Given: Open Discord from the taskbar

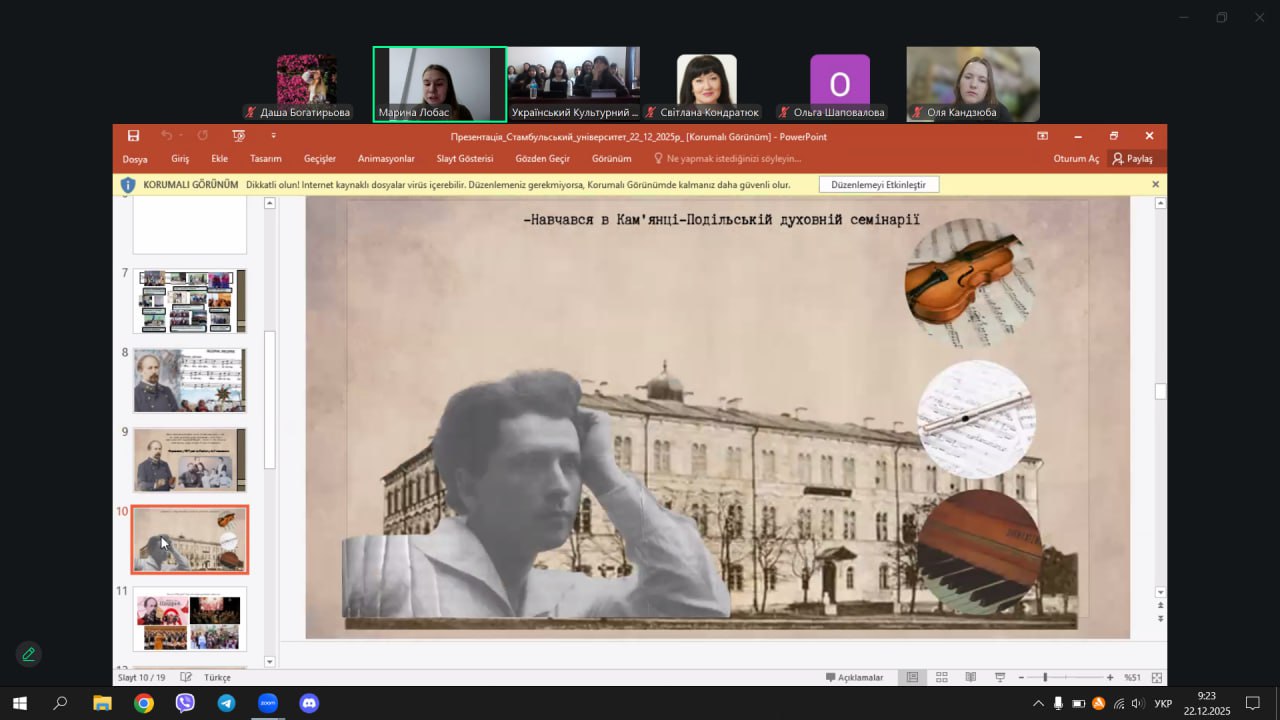Looking at the screenshot, I should coord(309,703).
